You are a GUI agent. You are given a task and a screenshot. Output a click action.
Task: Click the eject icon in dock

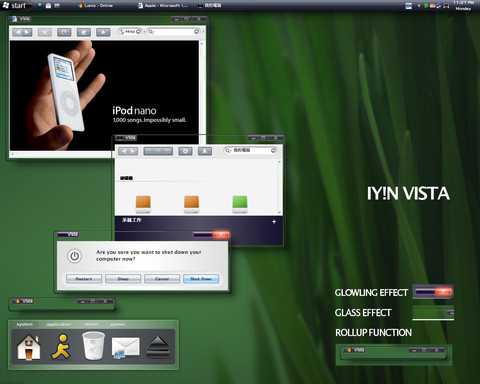tap(158, 347)
